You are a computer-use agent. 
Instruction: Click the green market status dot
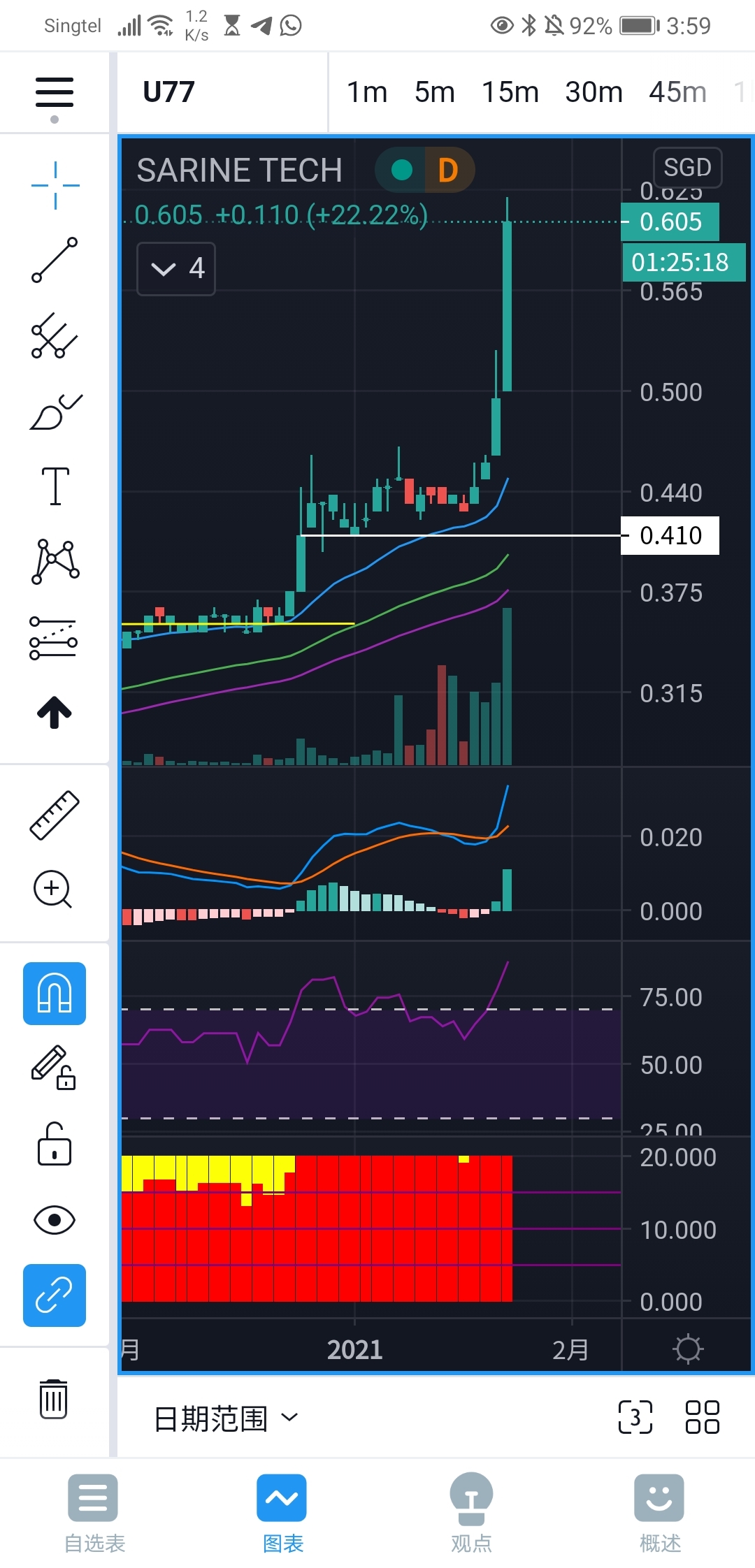coord(401,169)
